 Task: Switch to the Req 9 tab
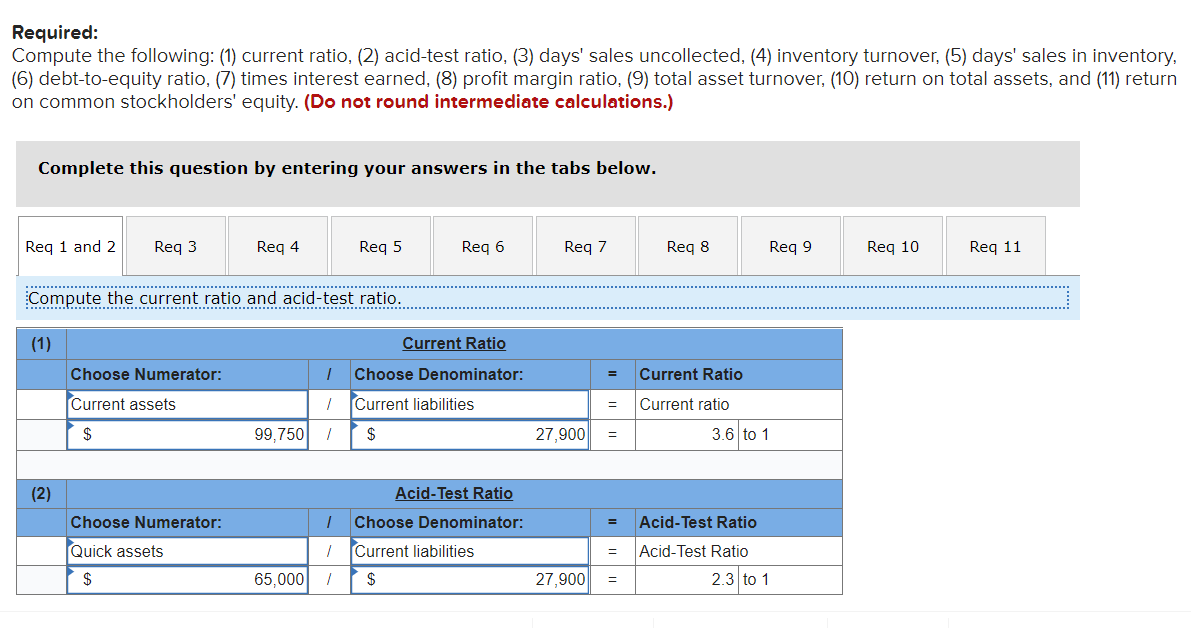pos(791,246)
